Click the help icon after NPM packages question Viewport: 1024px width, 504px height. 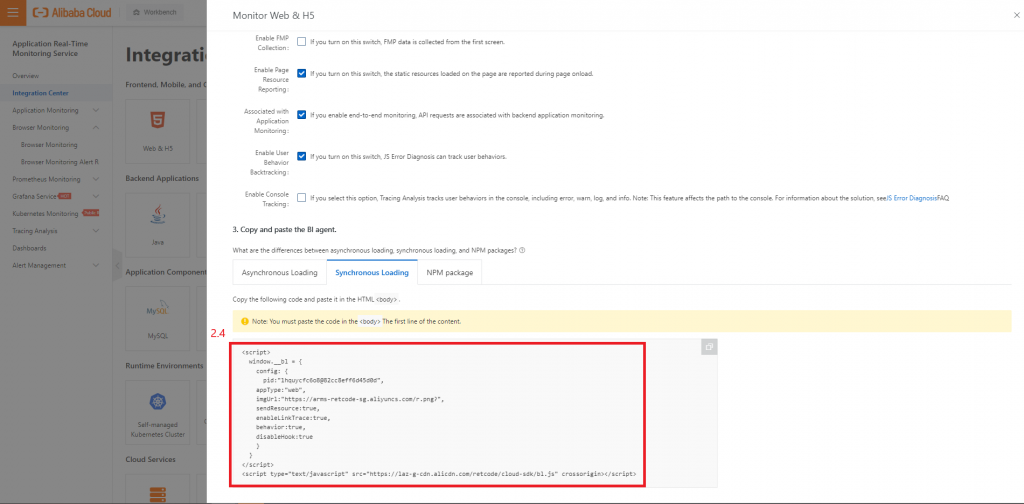tap(522, 250)
